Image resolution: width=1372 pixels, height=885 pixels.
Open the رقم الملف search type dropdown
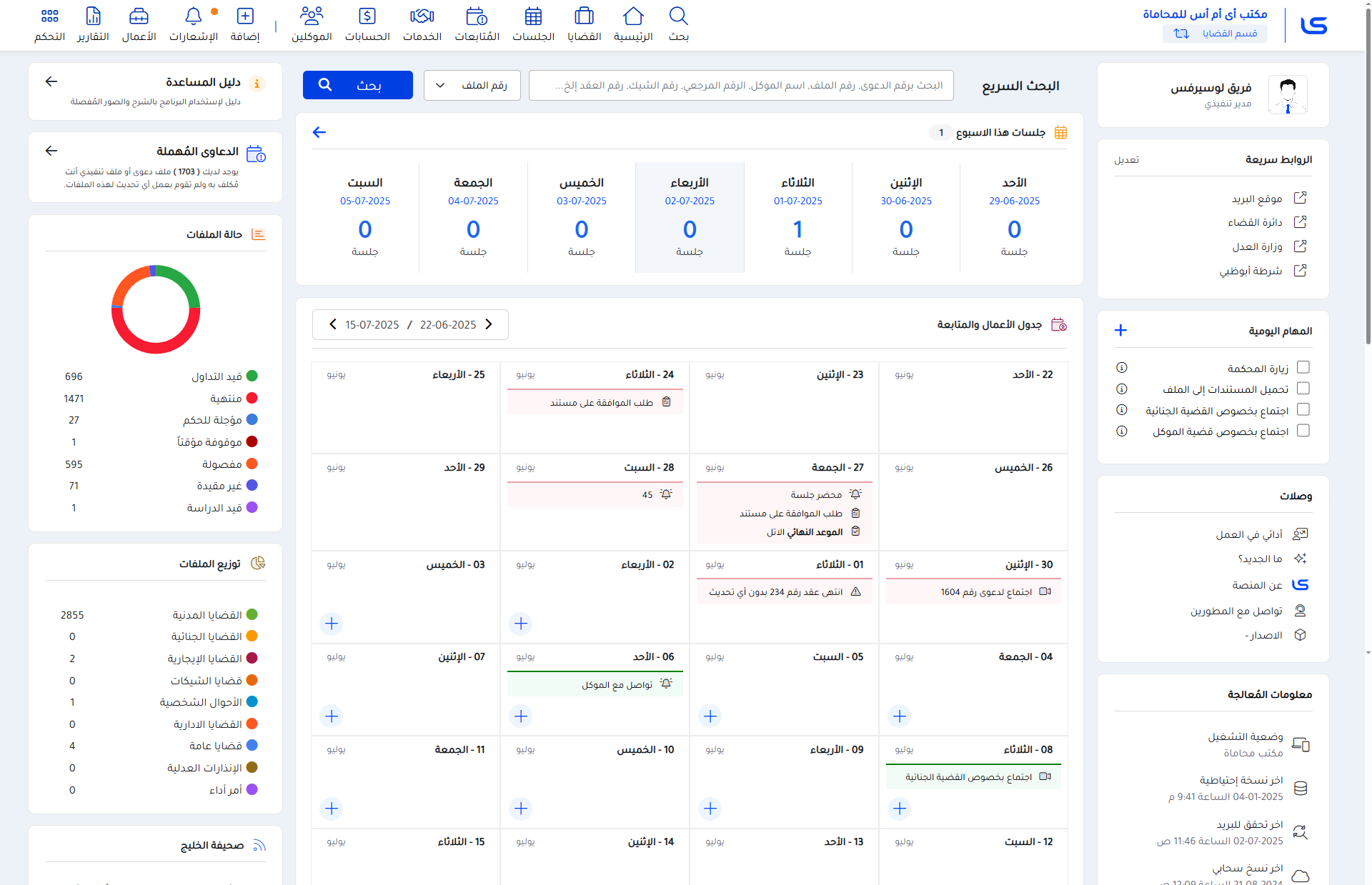[472, 86]
